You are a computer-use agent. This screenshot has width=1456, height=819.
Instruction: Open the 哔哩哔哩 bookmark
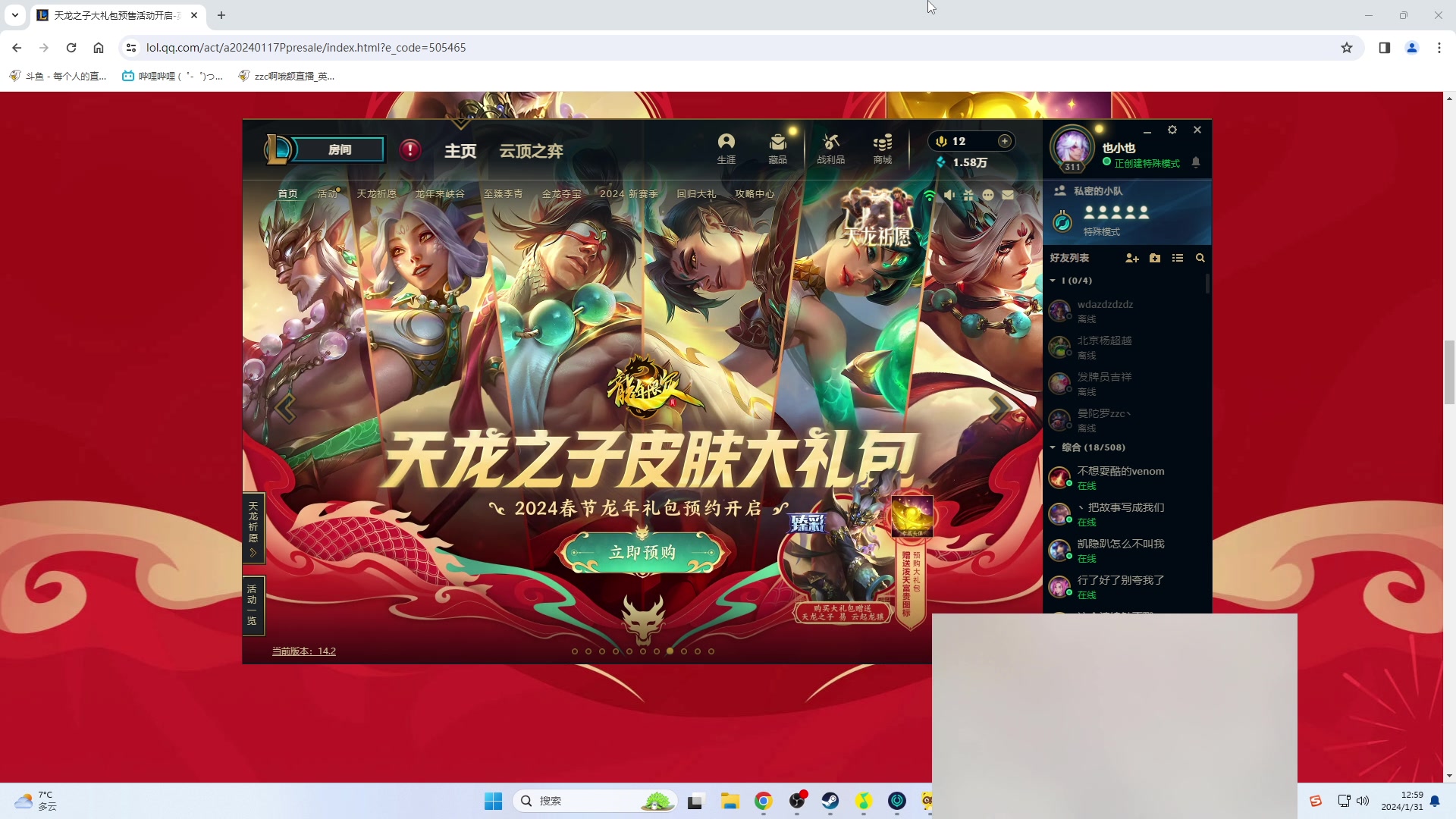pos(173,76)
